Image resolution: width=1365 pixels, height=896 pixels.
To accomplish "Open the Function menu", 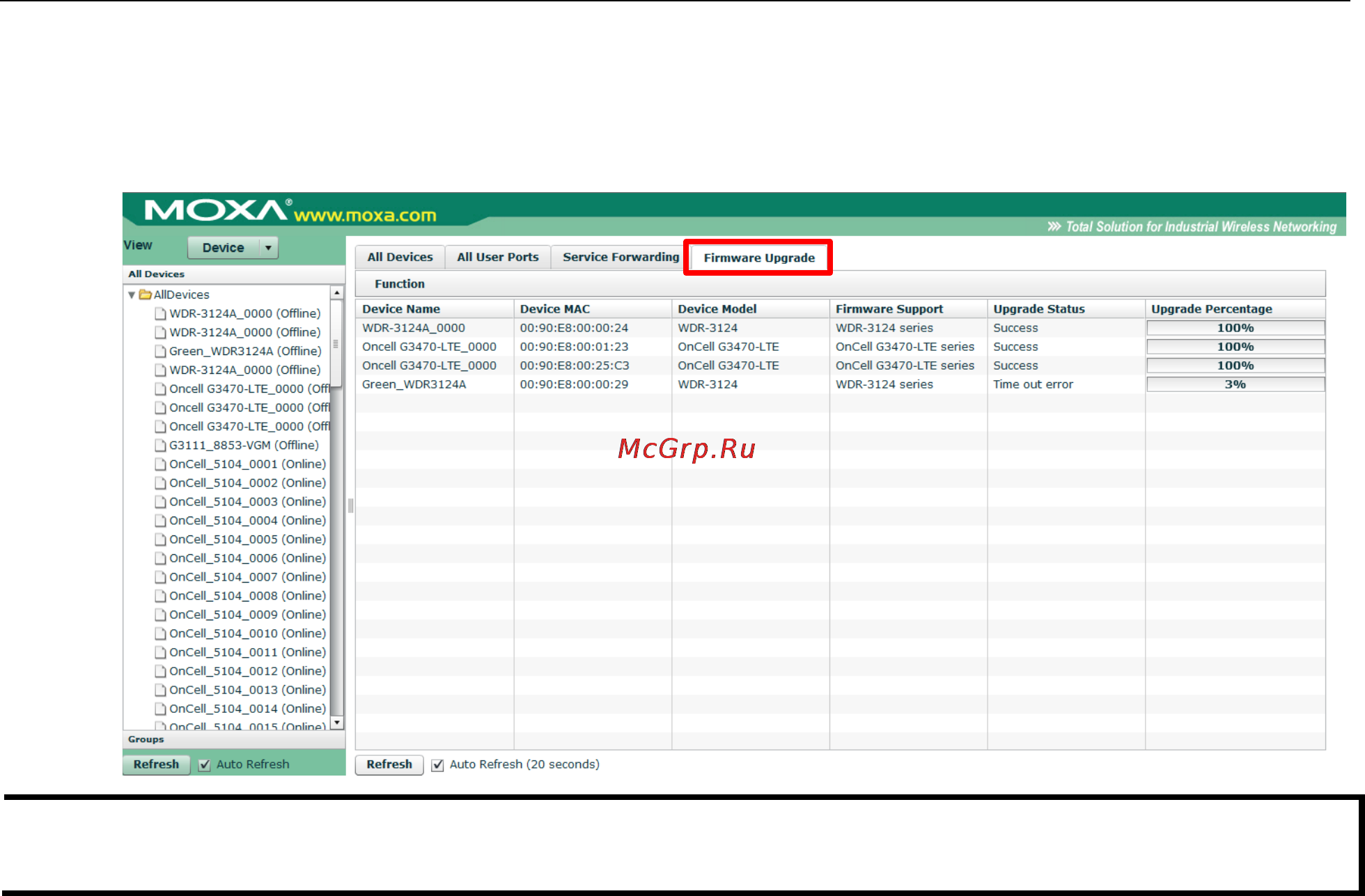I will click(x=399, y=284).
